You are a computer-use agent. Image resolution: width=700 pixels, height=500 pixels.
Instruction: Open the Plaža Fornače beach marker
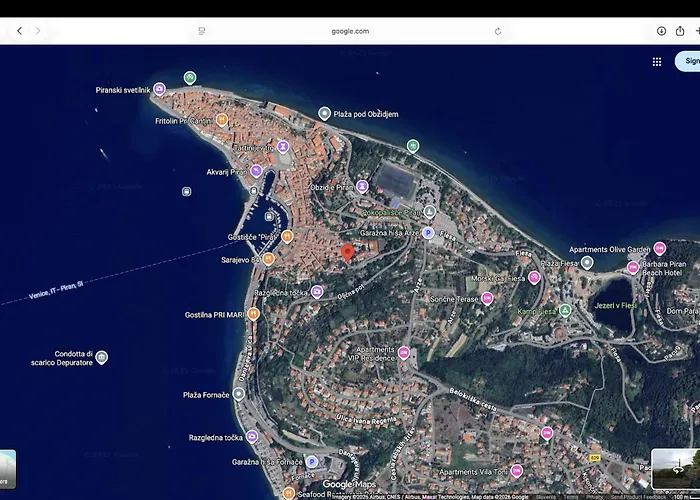[x=238, y=394]
